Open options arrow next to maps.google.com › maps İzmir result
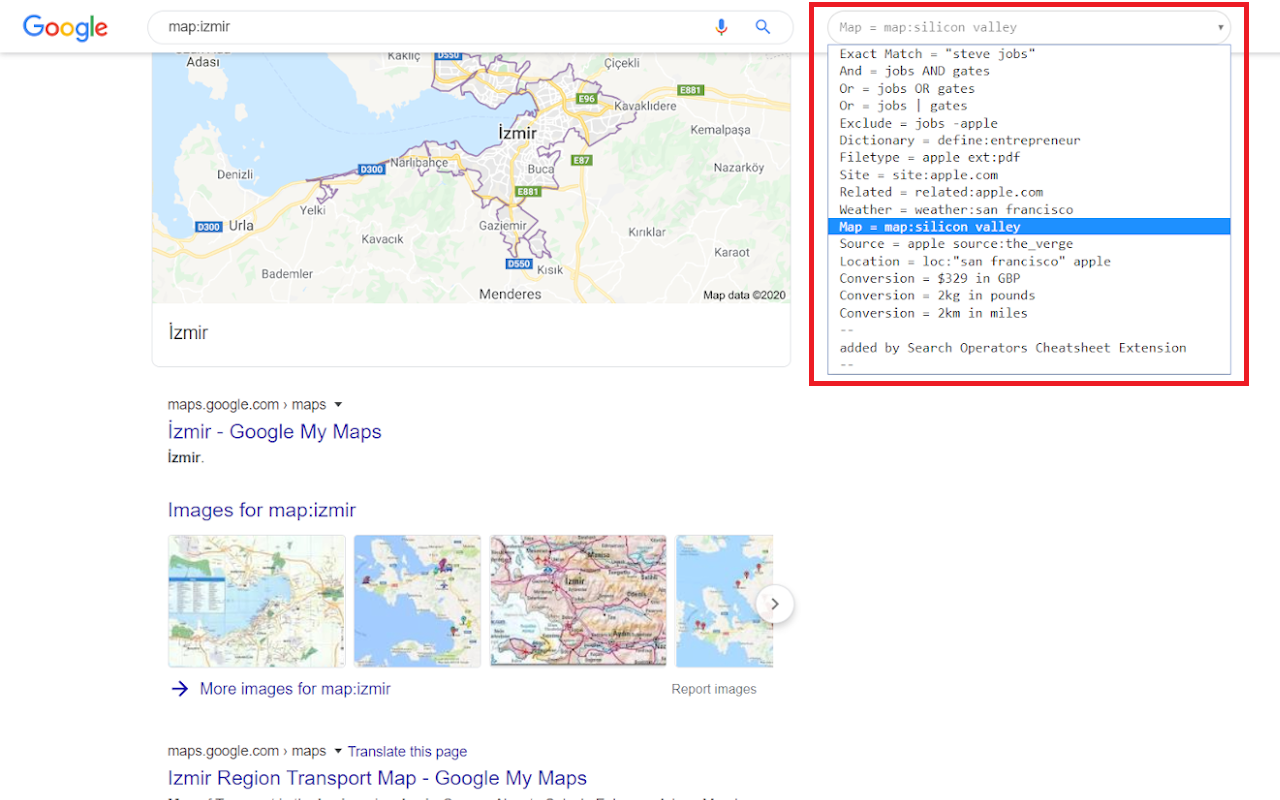1280x800 pixels. [x=338, y=405]
